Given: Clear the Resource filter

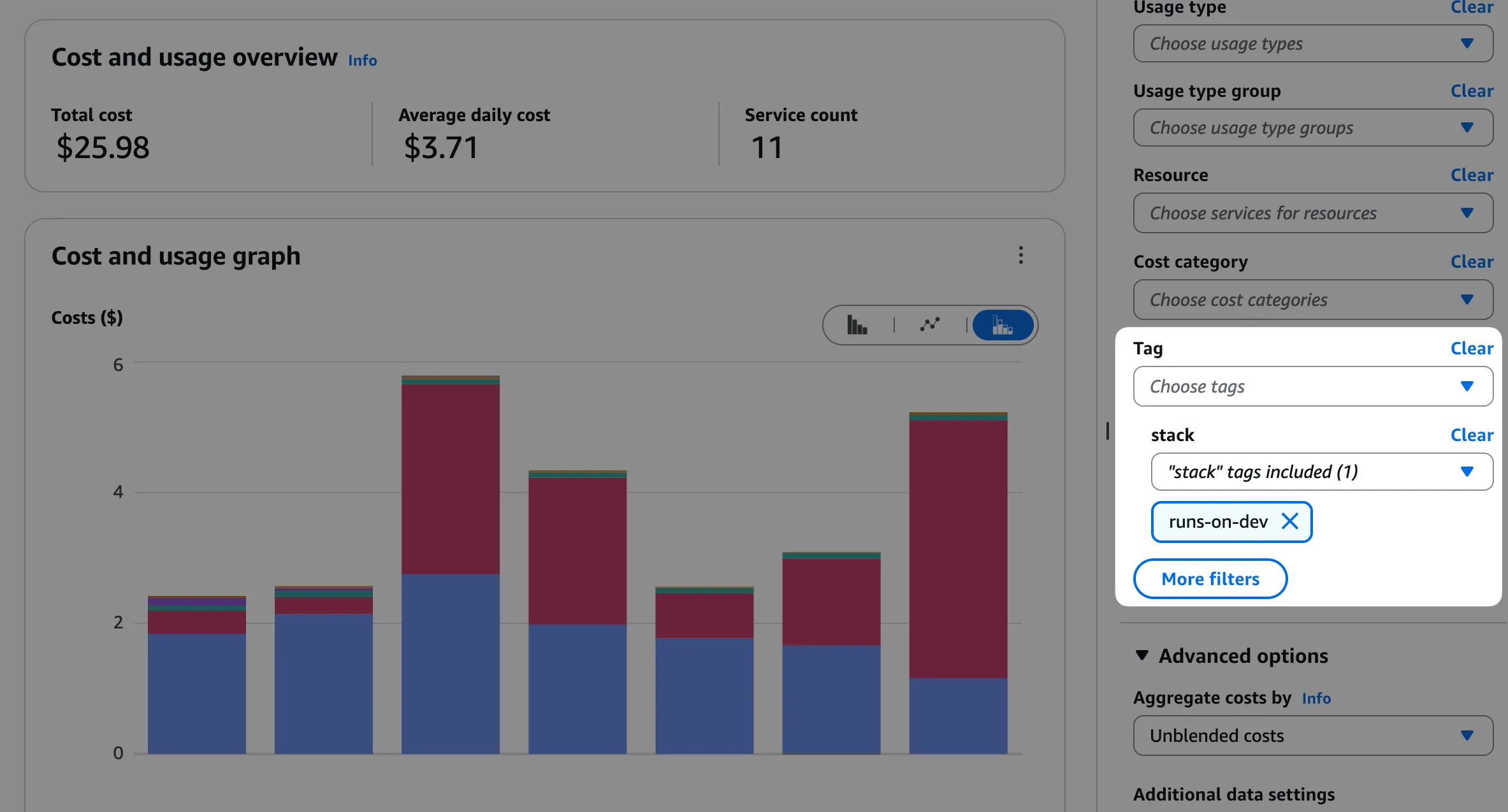Looking at the screenshot, I should click(x=1471, y=175).
